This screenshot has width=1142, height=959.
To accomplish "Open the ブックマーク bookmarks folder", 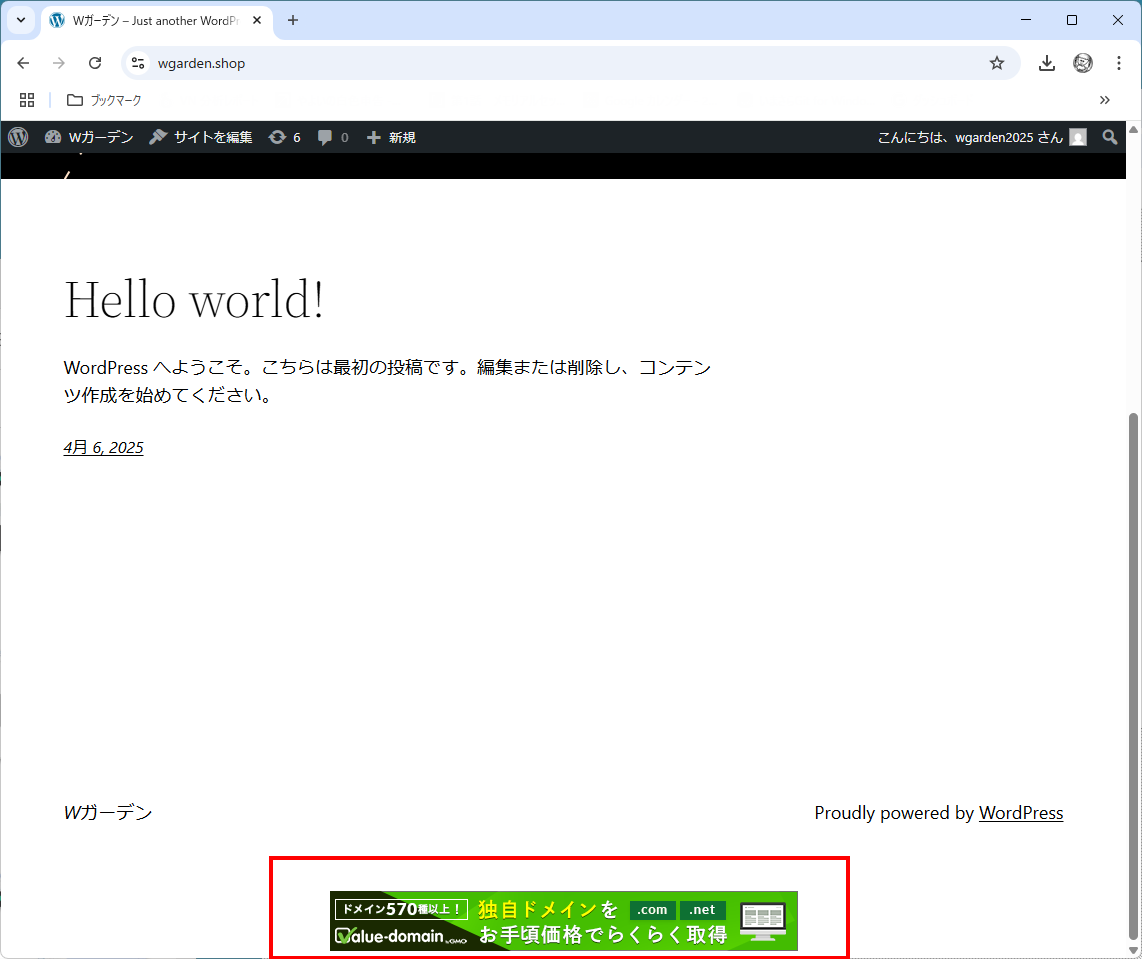I will [x=104, y=100].
